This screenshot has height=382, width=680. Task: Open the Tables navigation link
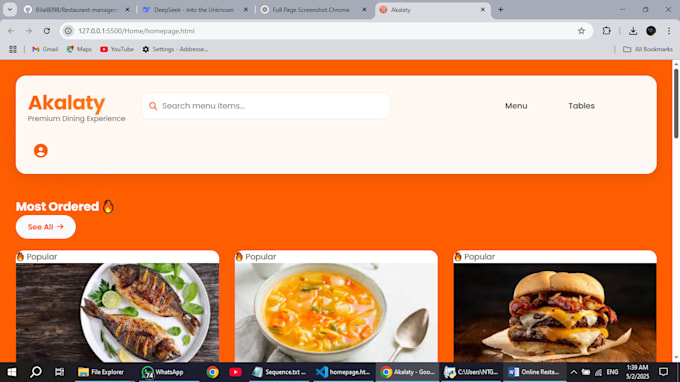tap(581, 106)
